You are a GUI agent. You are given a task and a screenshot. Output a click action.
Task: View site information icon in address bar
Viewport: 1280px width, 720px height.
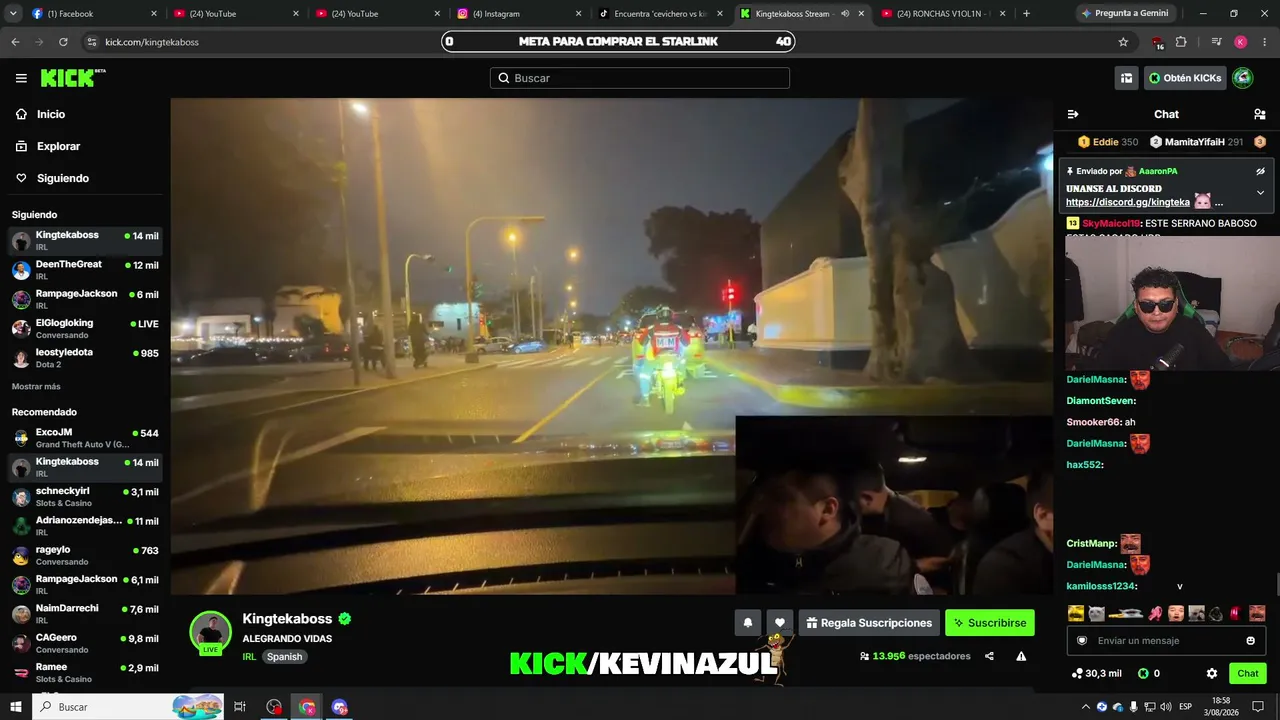click(92, 42)
